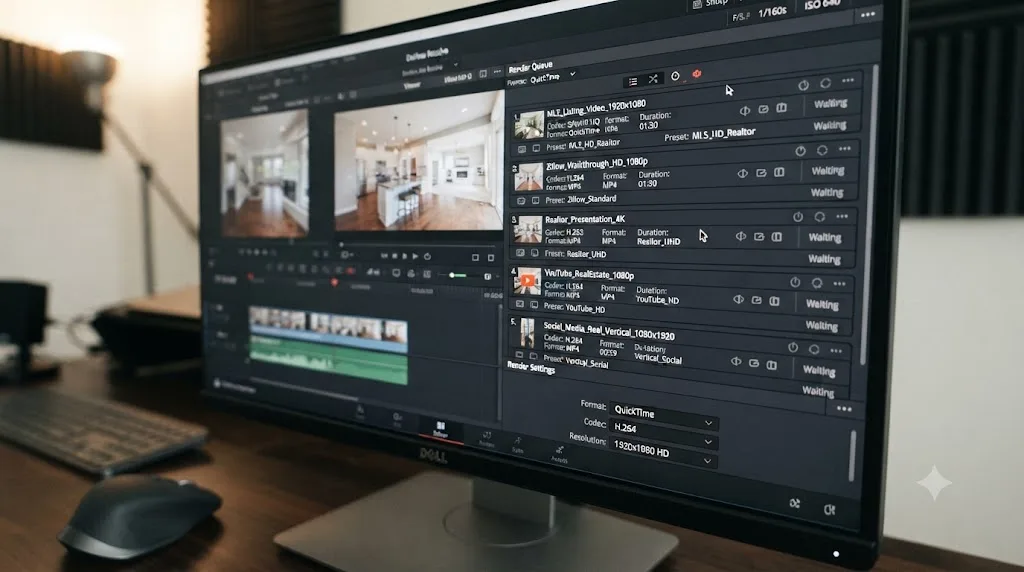The width and height of the screenshot is (1024, 572).
Task: Toggle loop playback in viewer controls
Action: tap(427, 256)
